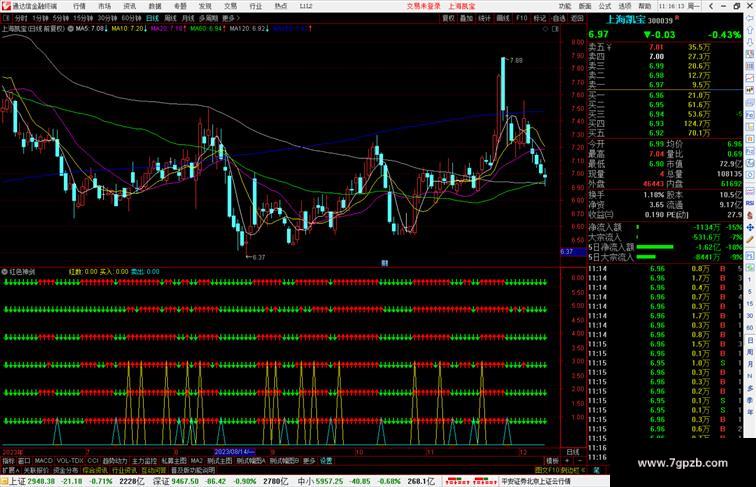
Task: Click the split-window icon at chart top right
Action: [x=555, y=28]
